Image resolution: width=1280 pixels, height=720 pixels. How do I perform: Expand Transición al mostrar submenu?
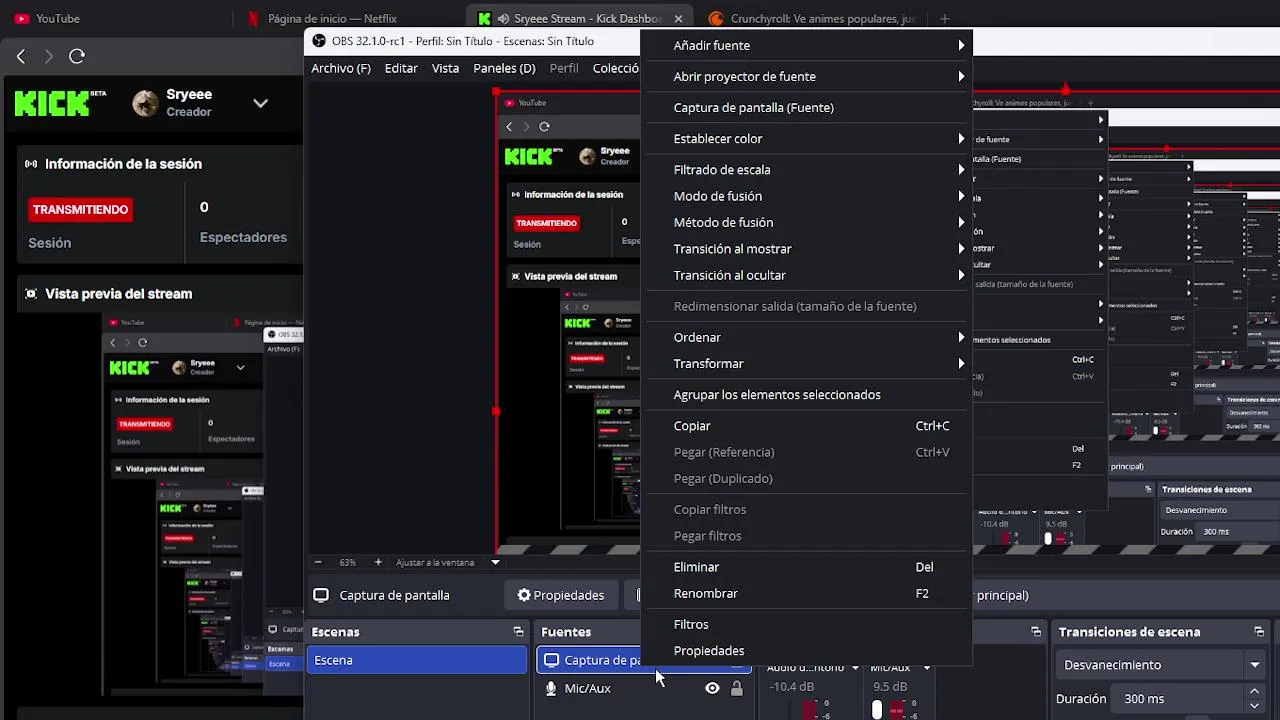806,248
